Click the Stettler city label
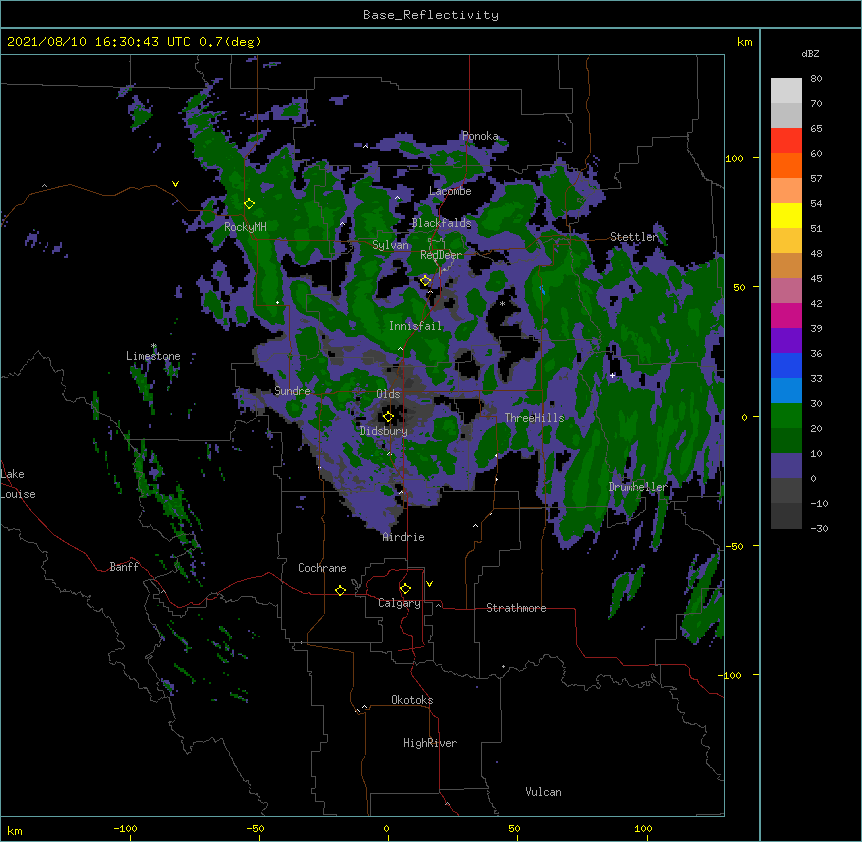The height and width of the screenshot is (842, 862). [634, 237]
